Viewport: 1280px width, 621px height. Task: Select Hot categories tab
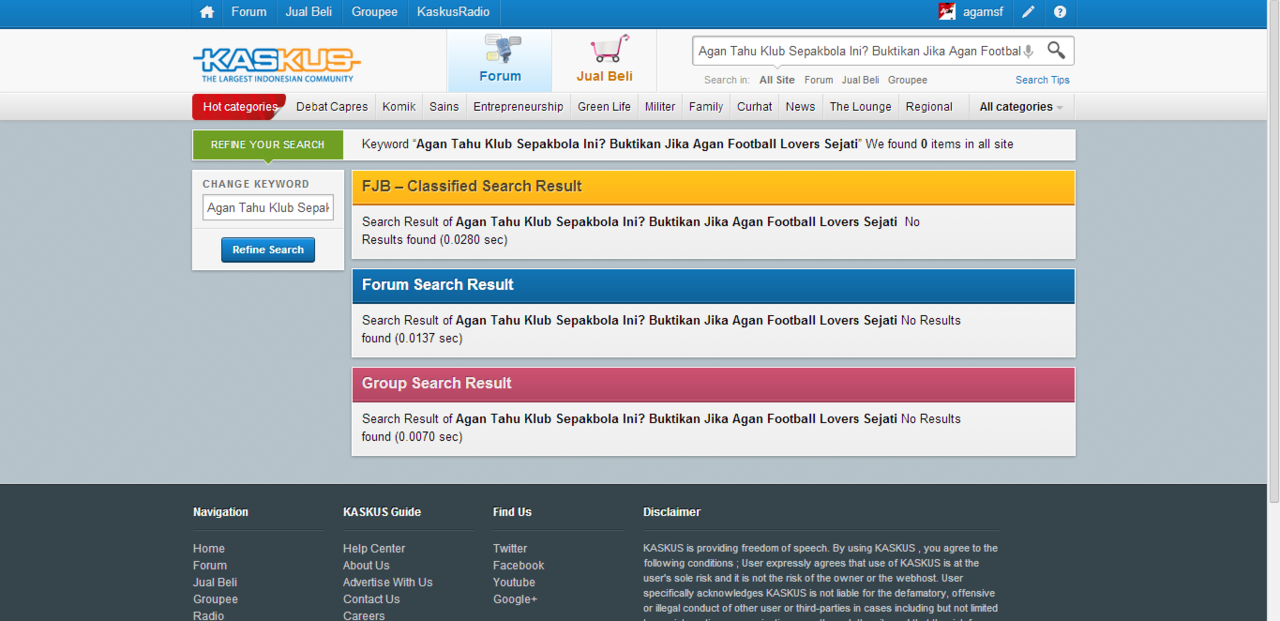[239, 107]
